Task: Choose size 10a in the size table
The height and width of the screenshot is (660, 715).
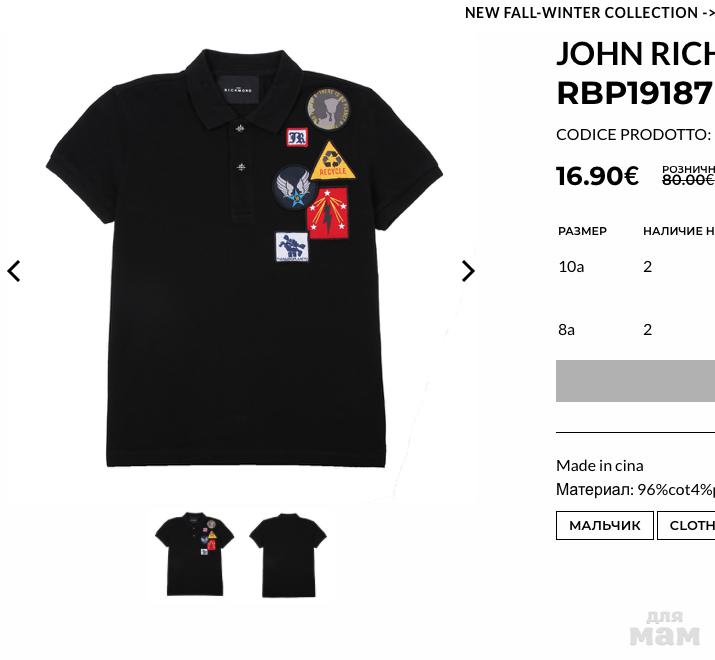Action: [x=571, y=267]
